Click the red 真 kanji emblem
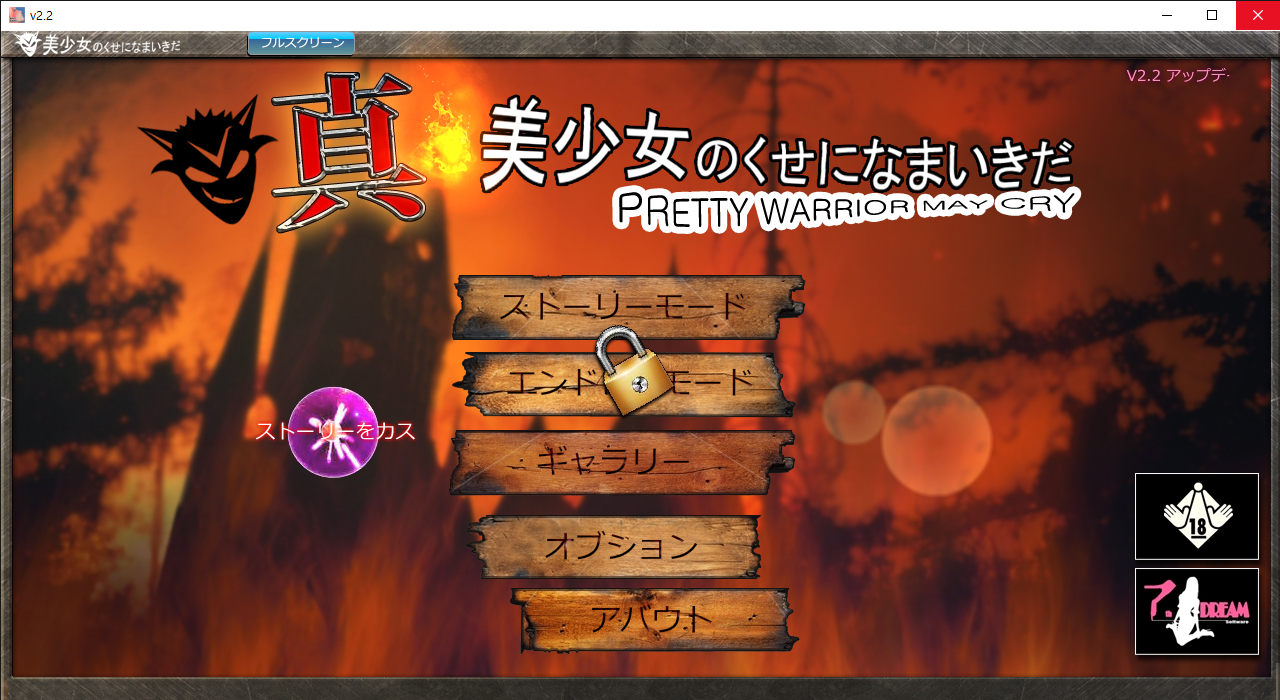The width and height of the screenshot is (1280, 700). pos(349,151)
